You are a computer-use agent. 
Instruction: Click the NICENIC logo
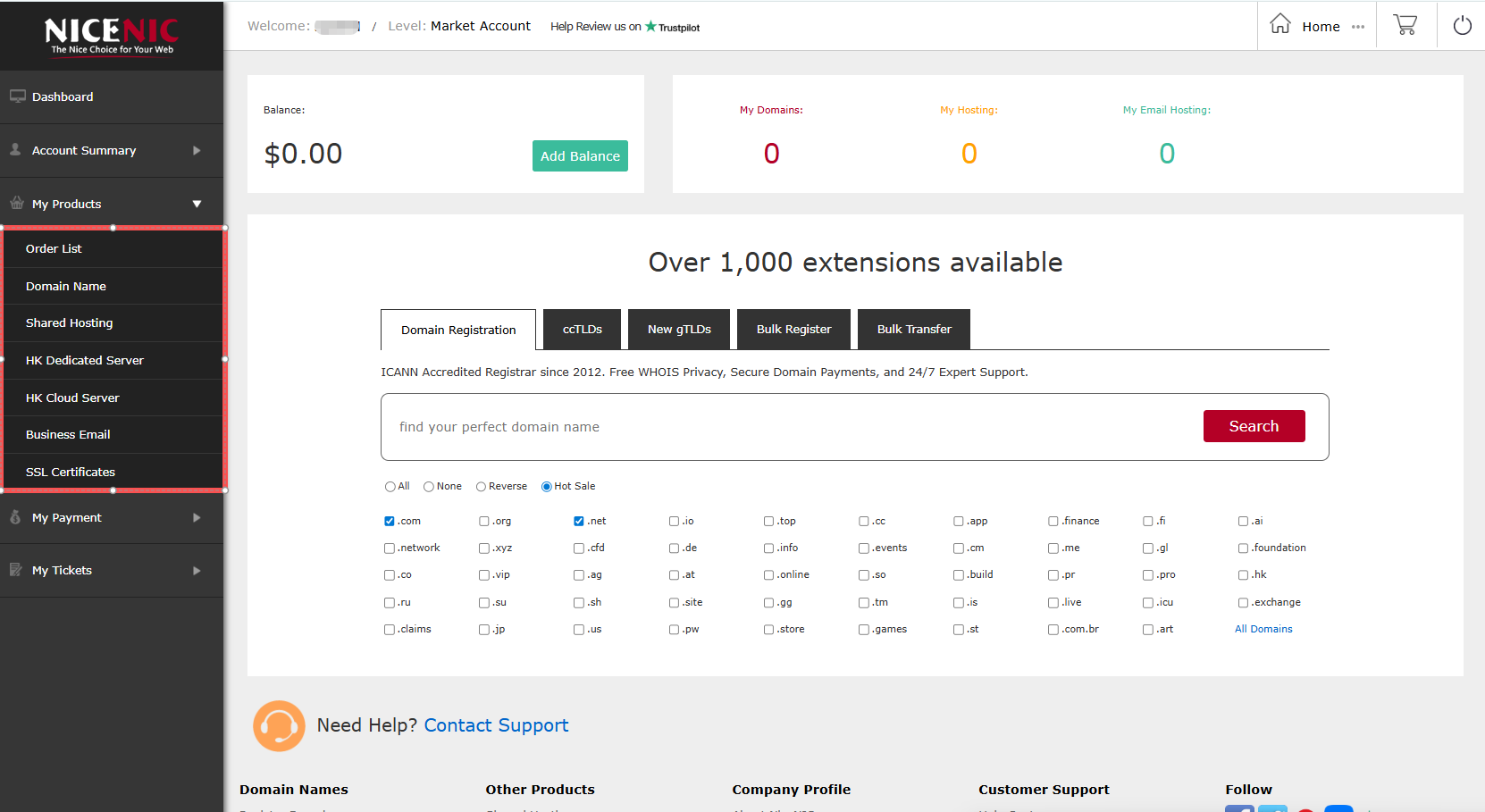coord(110,35)
